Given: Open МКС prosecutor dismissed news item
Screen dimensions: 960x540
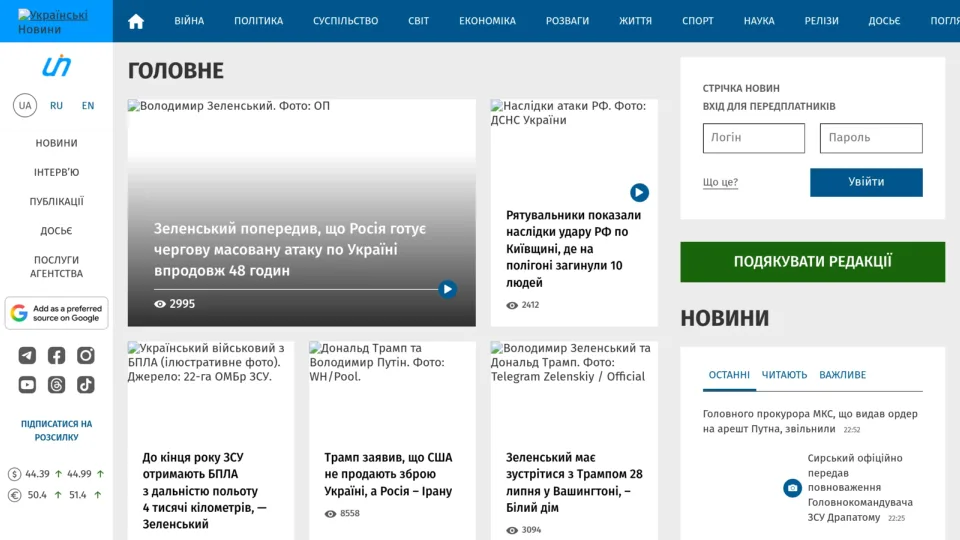Looking at the screenshot, I should point(810,421).
